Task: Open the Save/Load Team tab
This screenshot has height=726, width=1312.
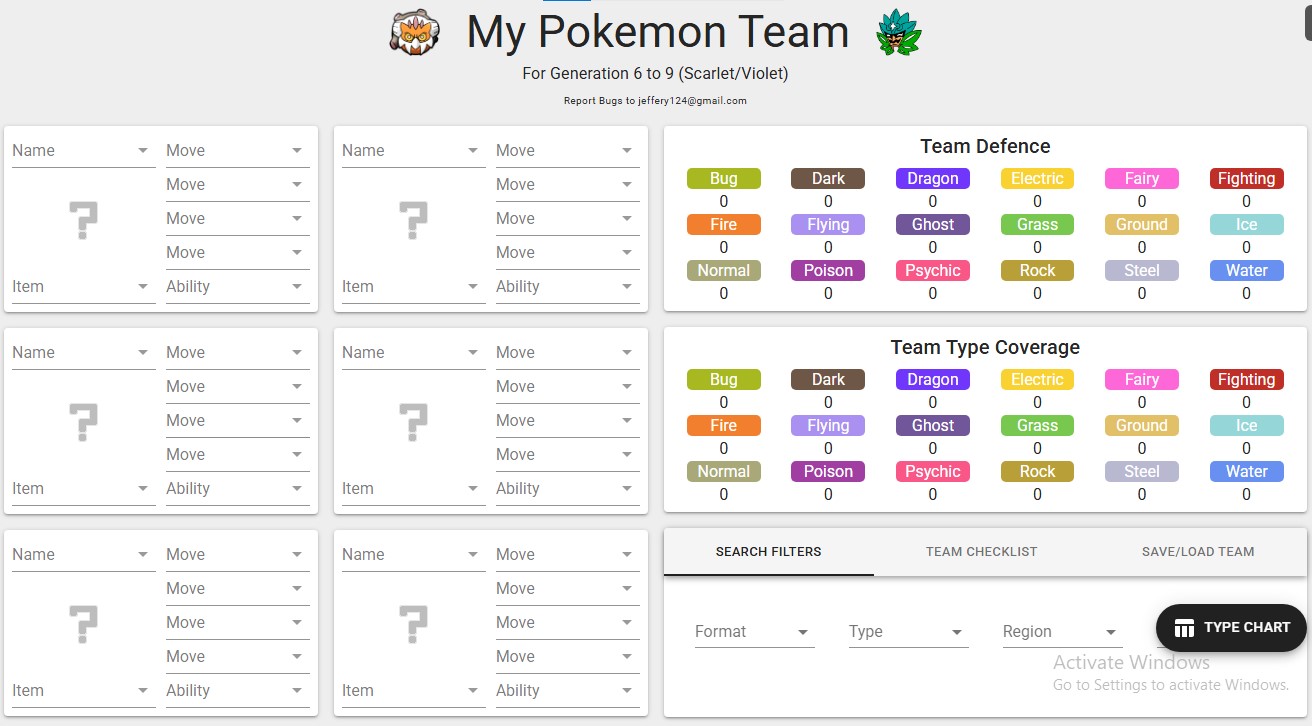Action: [x=1198, y=552]
